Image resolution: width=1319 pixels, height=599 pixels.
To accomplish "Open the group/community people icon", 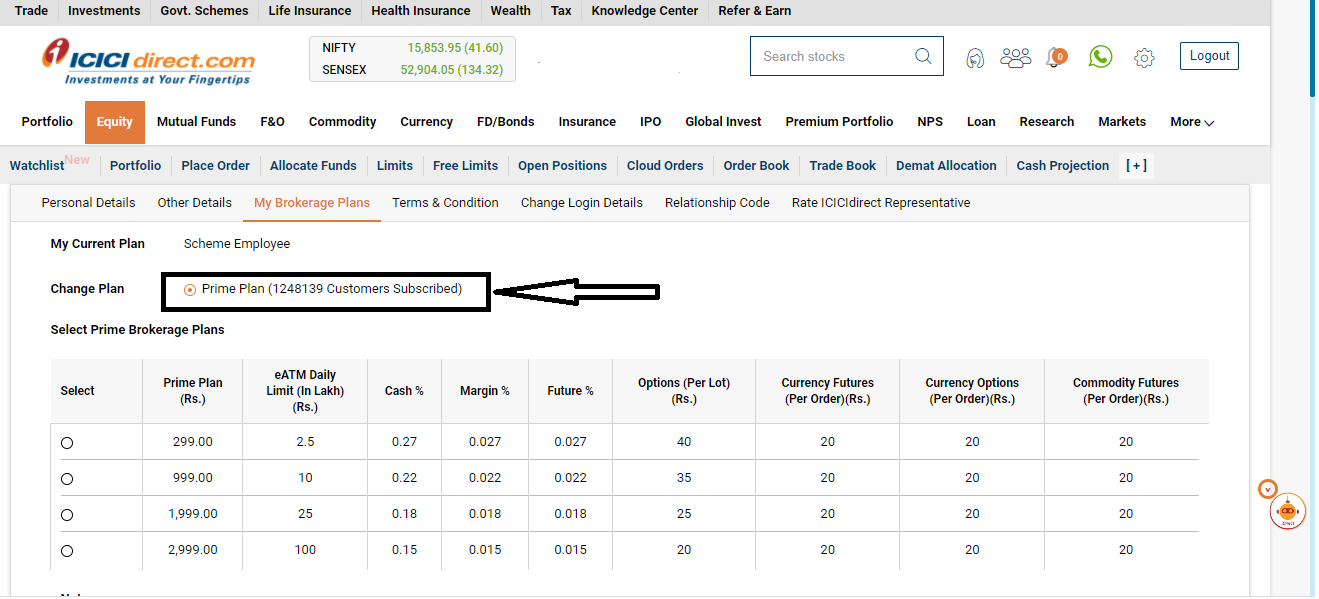I will point(1015,58).
